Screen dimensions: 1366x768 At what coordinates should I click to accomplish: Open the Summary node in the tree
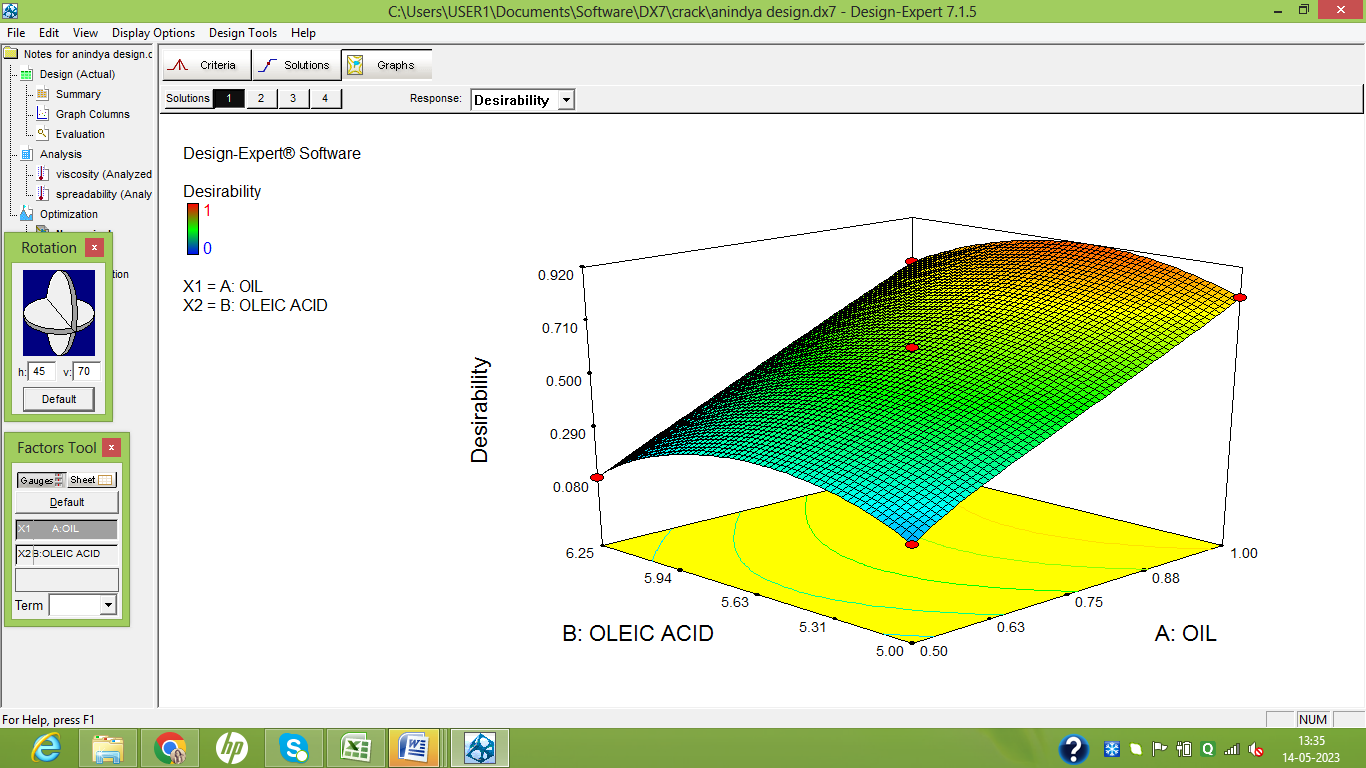click(x=77, y=94)
